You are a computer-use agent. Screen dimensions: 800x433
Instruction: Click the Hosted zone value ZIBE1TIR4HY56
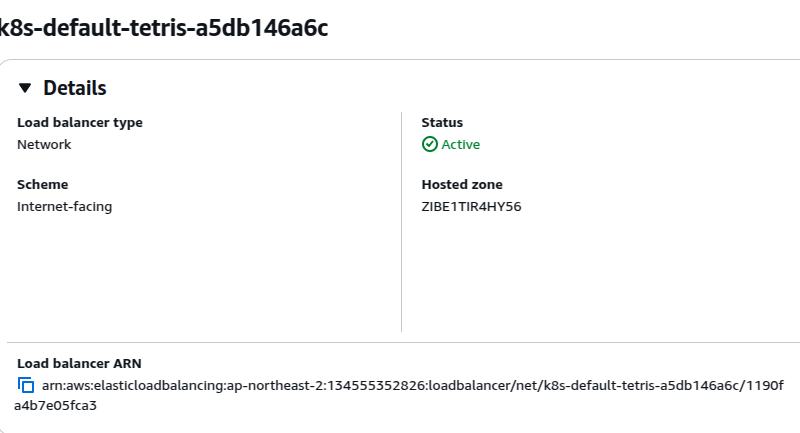471,207
